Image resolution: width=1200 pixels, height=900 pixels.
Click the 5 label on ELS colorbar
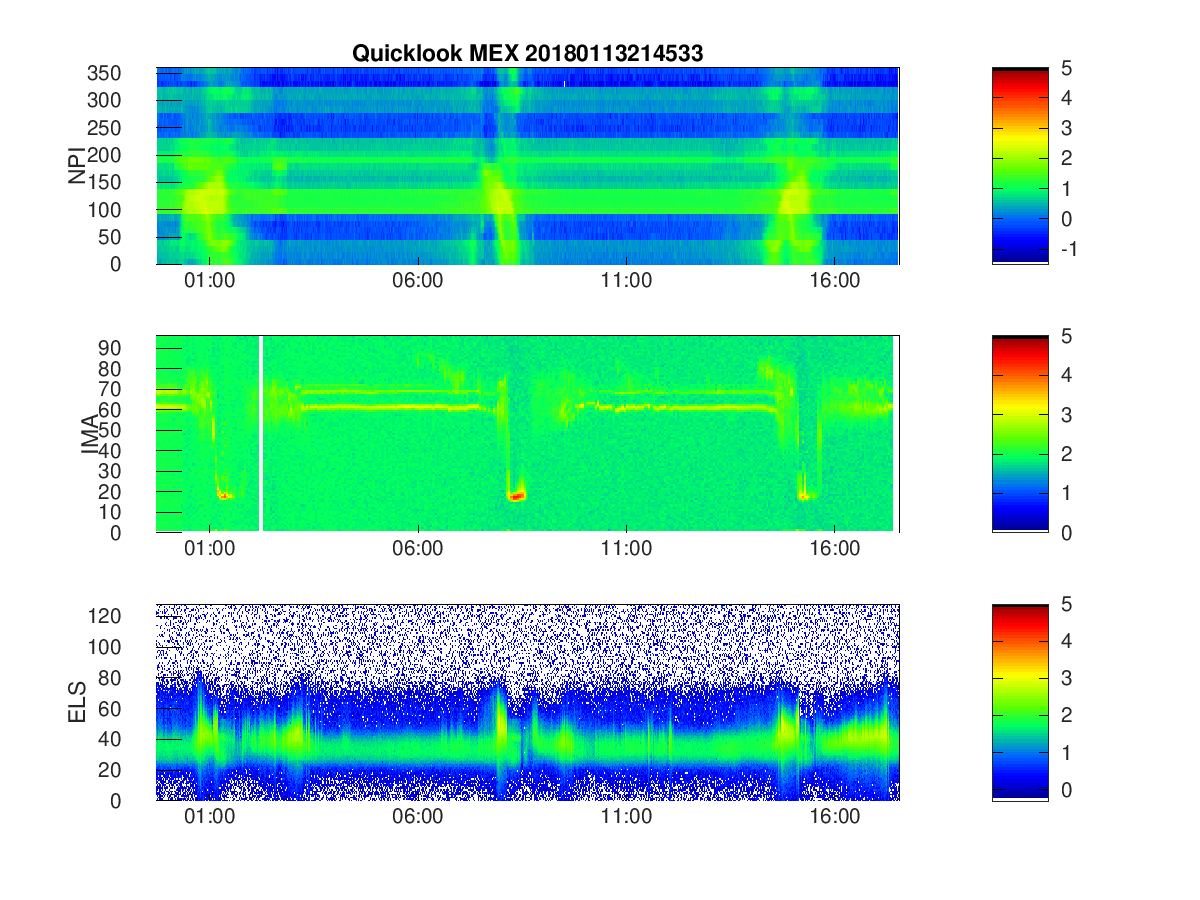pos(1066,605)
